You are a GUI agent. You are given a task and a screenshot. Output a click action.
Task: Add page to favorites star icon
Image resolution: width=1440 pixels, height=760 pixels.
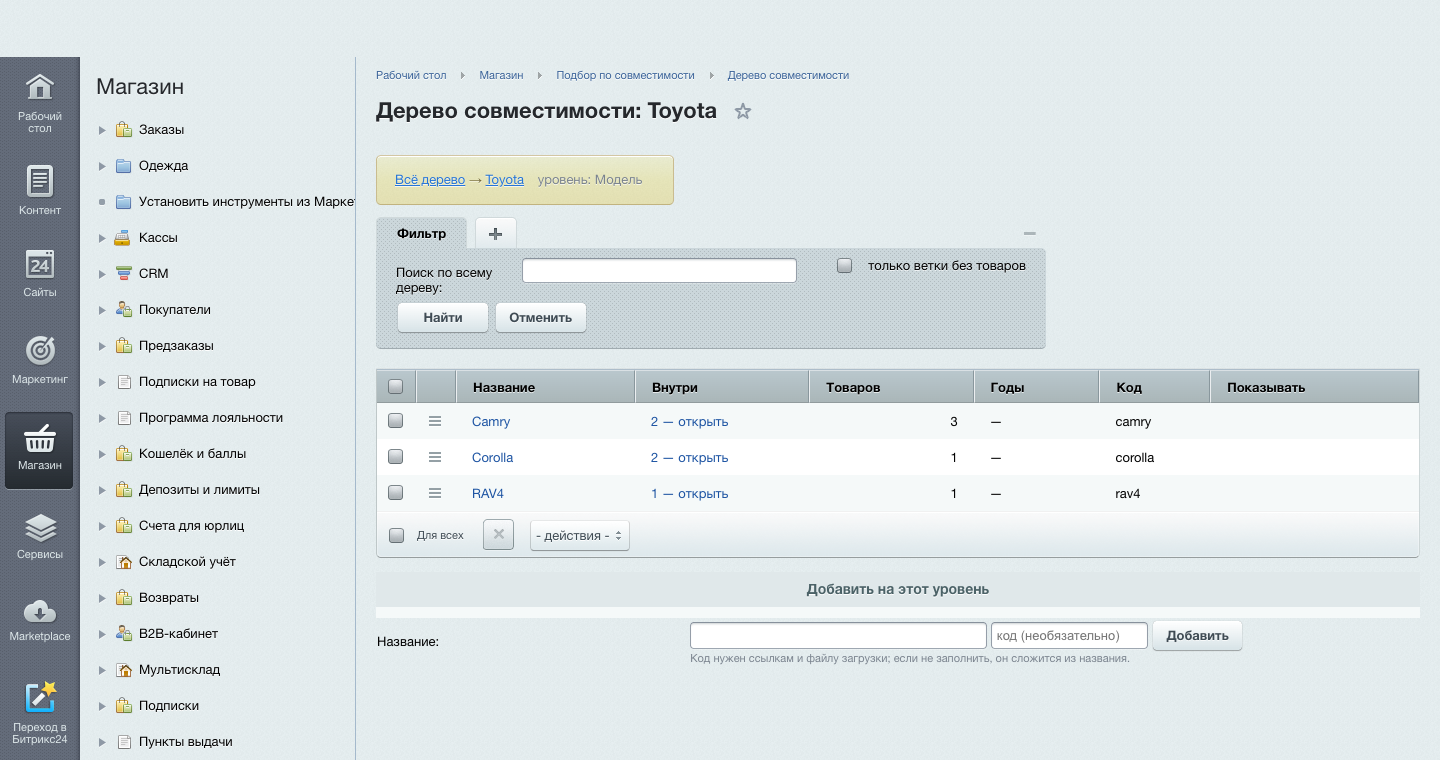pyautogui.click(x=742, y=111)
